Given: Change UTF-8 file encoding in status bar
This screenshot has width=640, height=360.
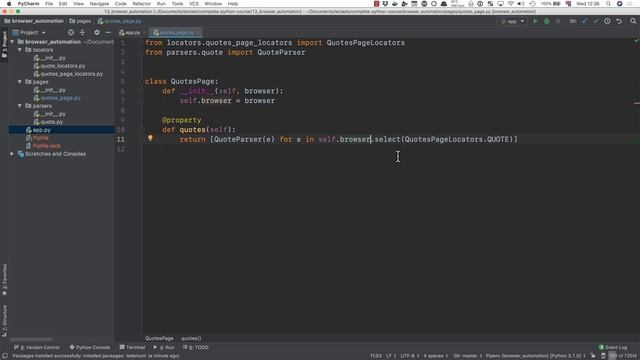Looking at the screenshot, I should click(409, 356).
